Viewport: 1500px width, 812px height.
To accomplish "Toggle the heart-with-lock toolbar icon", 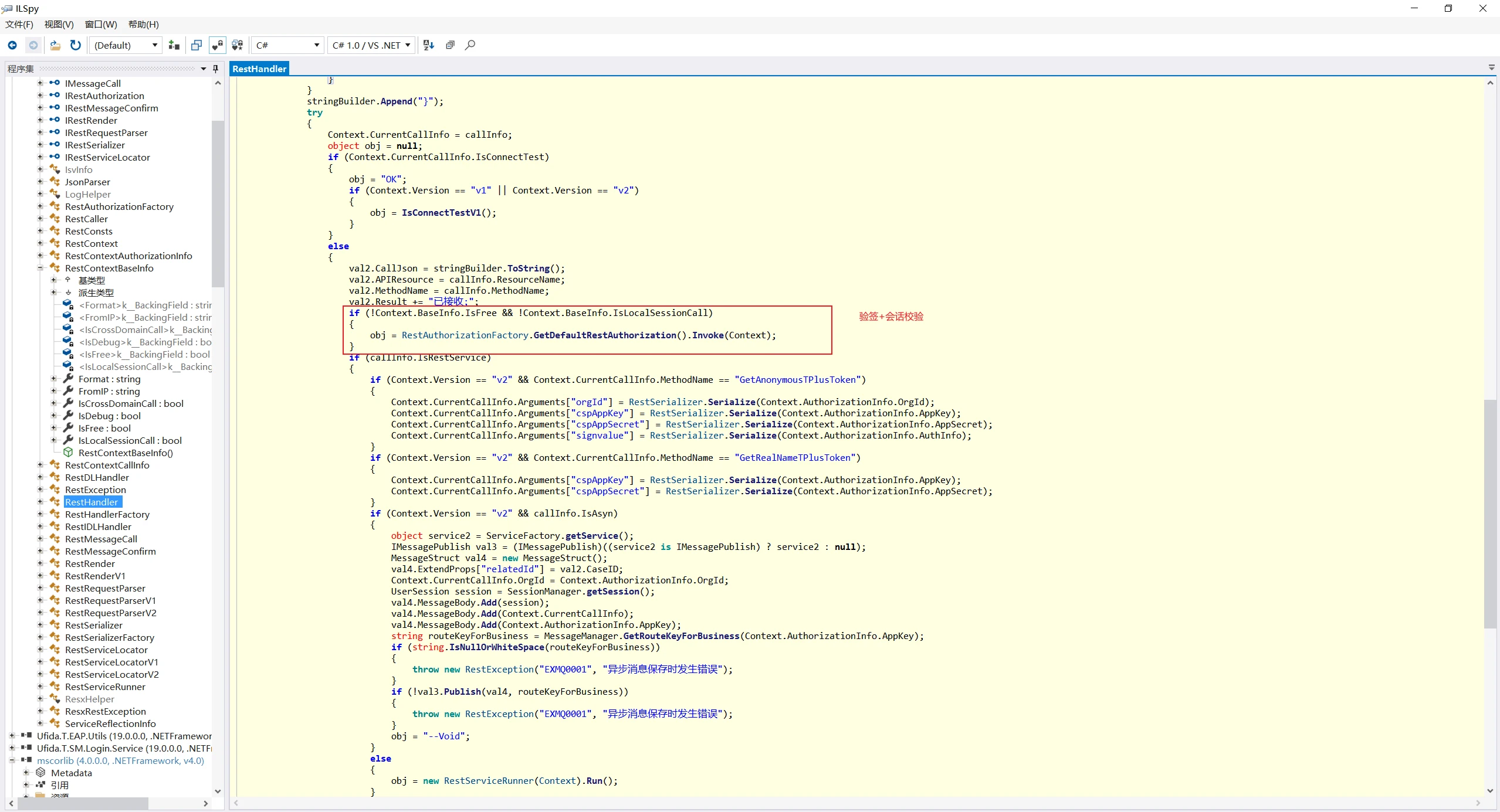I will (217, 45).
